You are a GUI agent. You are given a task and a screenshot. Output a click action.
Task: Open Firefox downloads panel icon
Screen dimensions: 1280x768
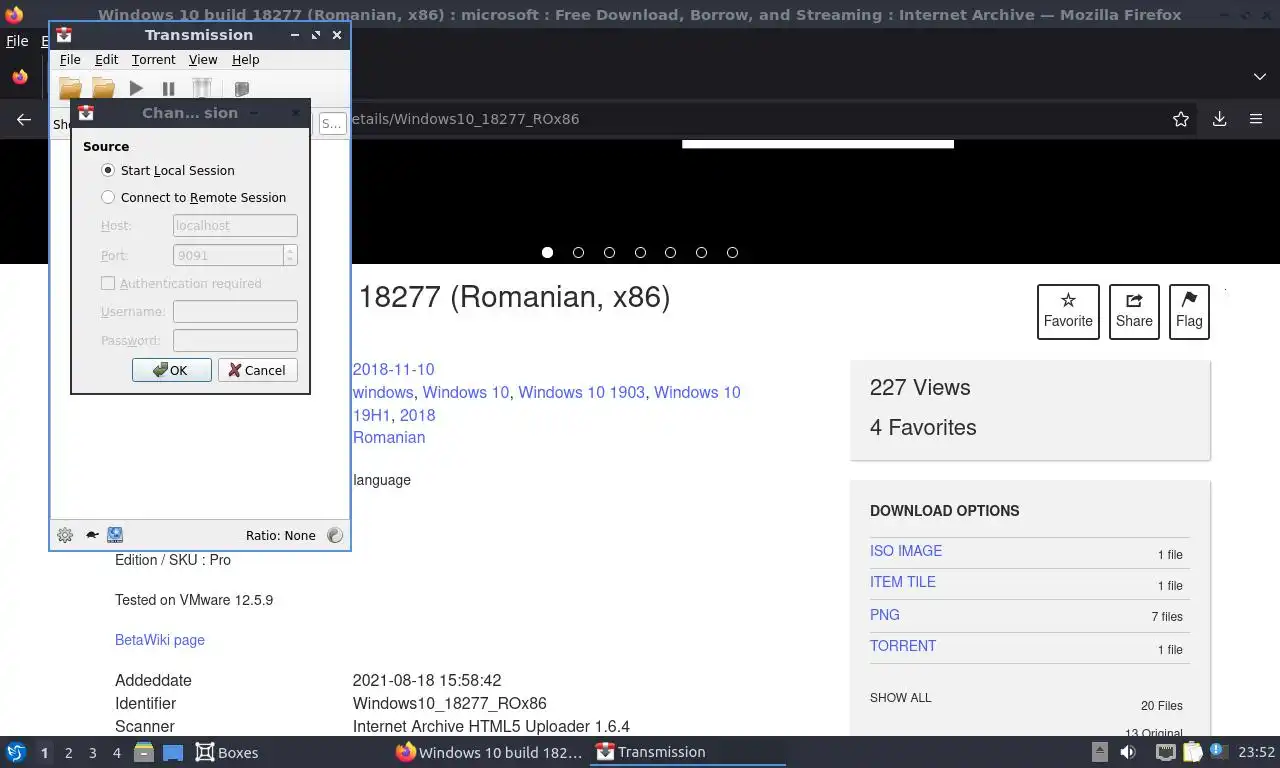pos(1219,119)
